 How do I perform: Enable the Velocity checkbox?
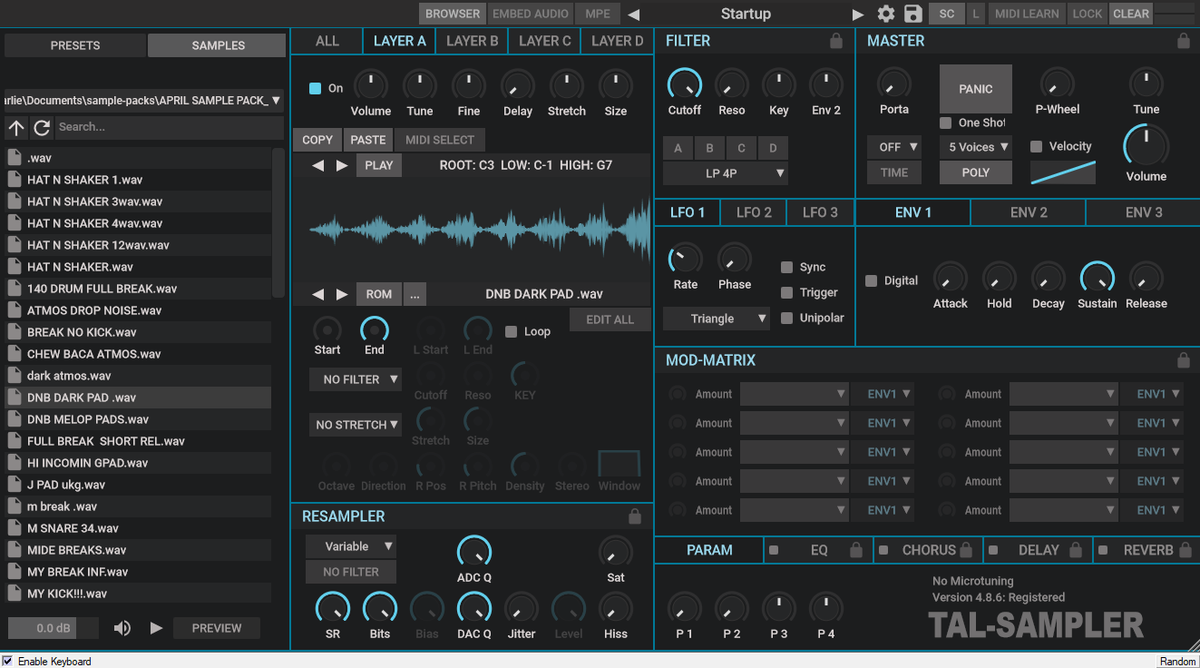1036,146
